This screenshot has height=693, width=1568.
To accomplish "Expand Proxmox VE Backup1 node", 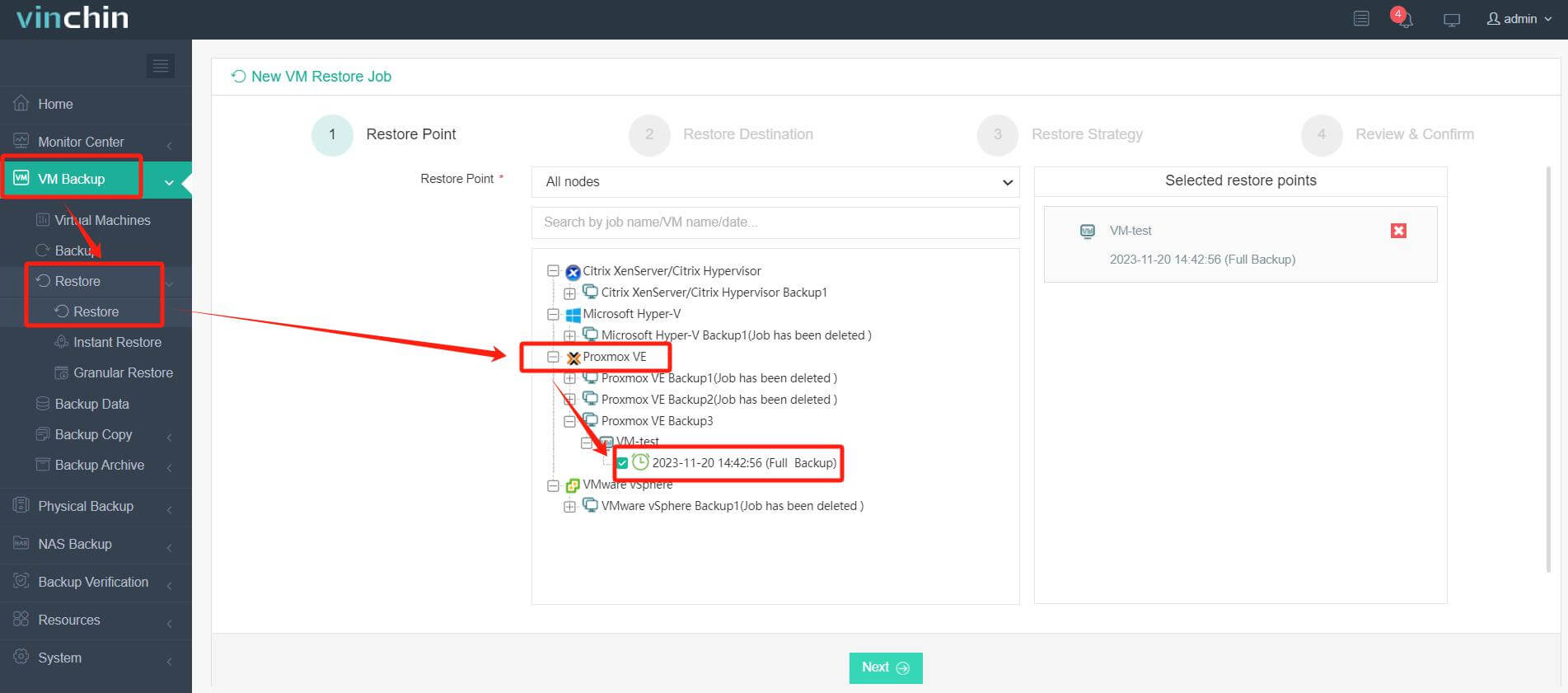I will click(569, 379).
